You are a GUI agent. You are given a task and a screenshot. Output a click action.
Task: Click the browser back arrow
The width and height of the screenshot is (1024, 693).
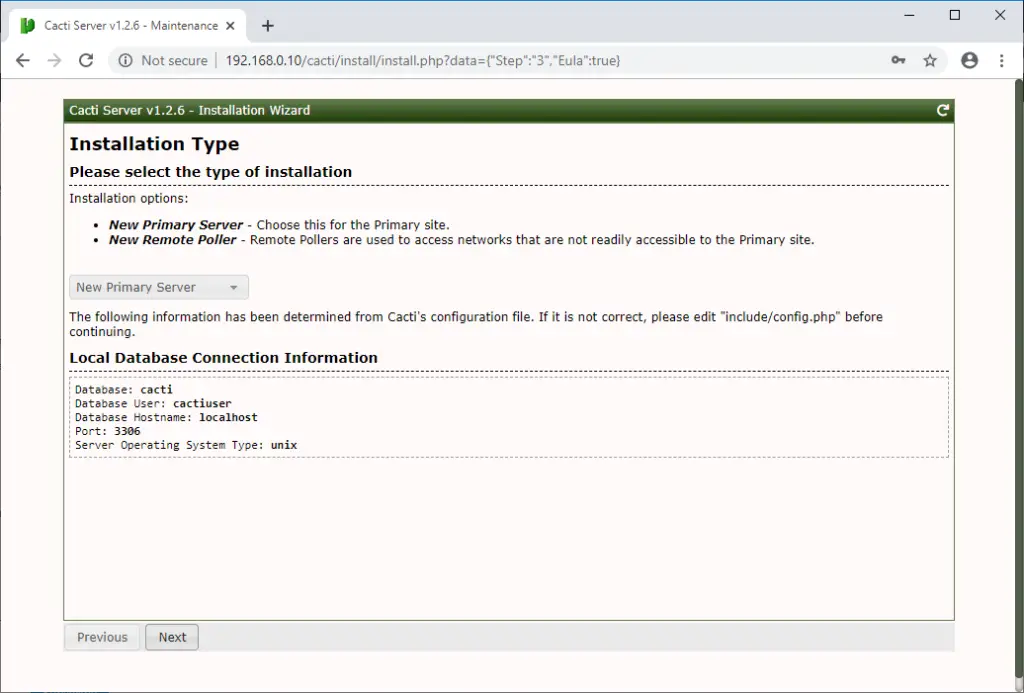[23, 60]
